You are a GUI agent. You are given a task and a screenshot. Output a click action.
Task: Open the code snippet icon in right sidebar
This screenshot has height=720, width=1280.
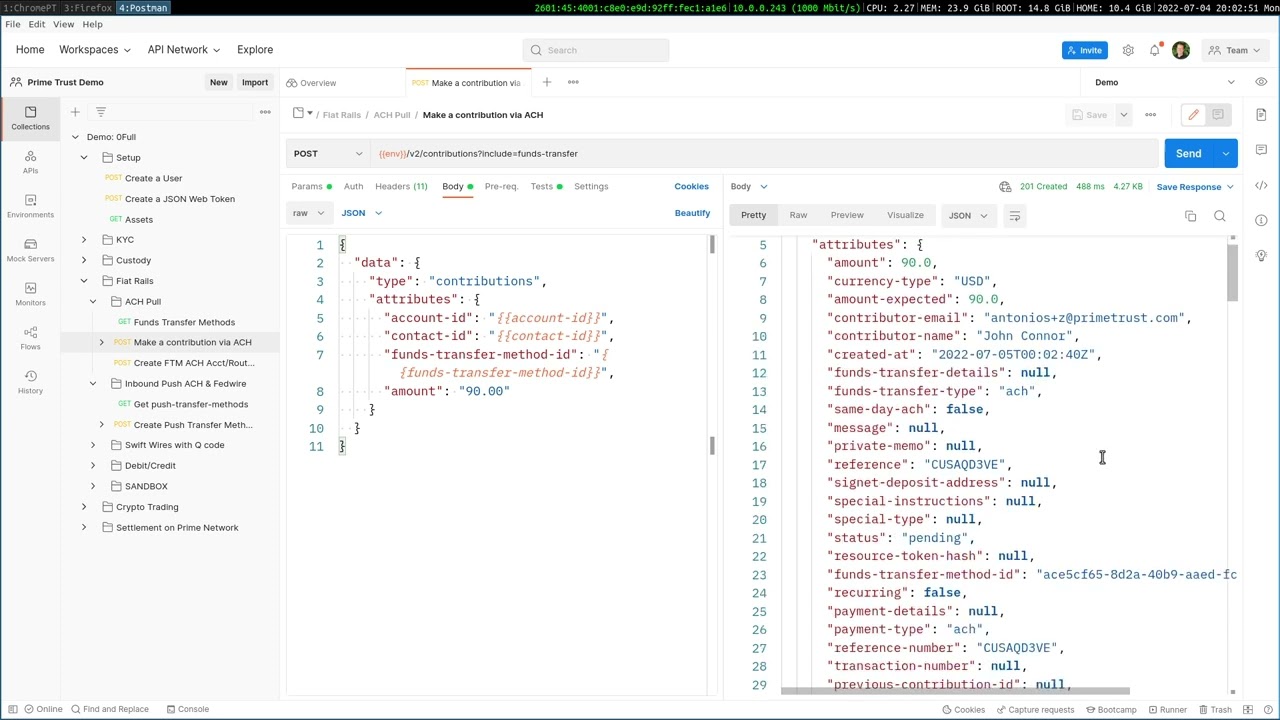tap(1261, 185)
